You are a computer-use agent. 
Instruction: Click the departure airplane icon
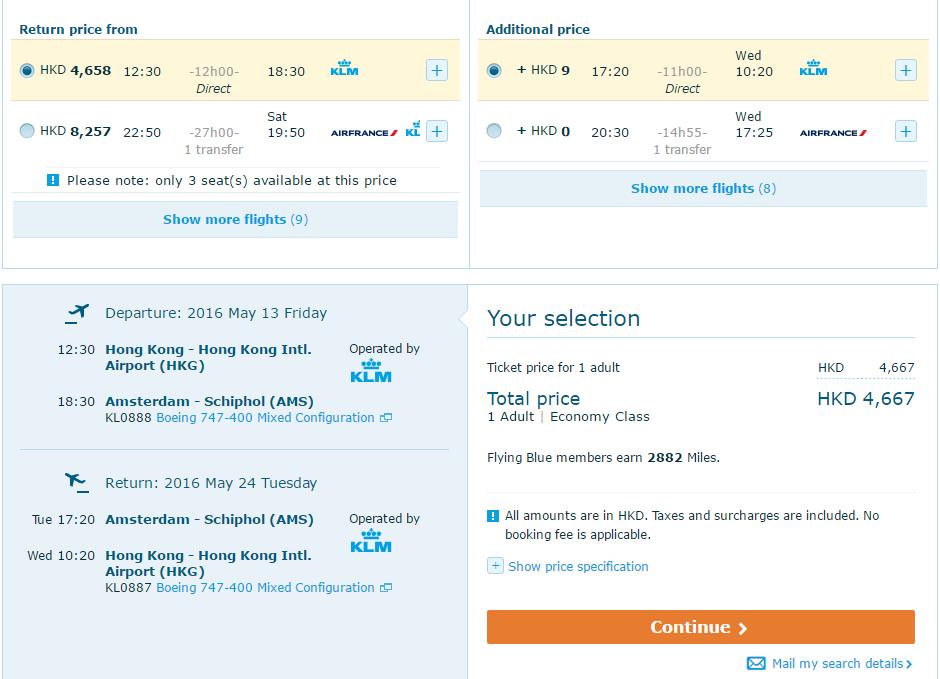77,313
